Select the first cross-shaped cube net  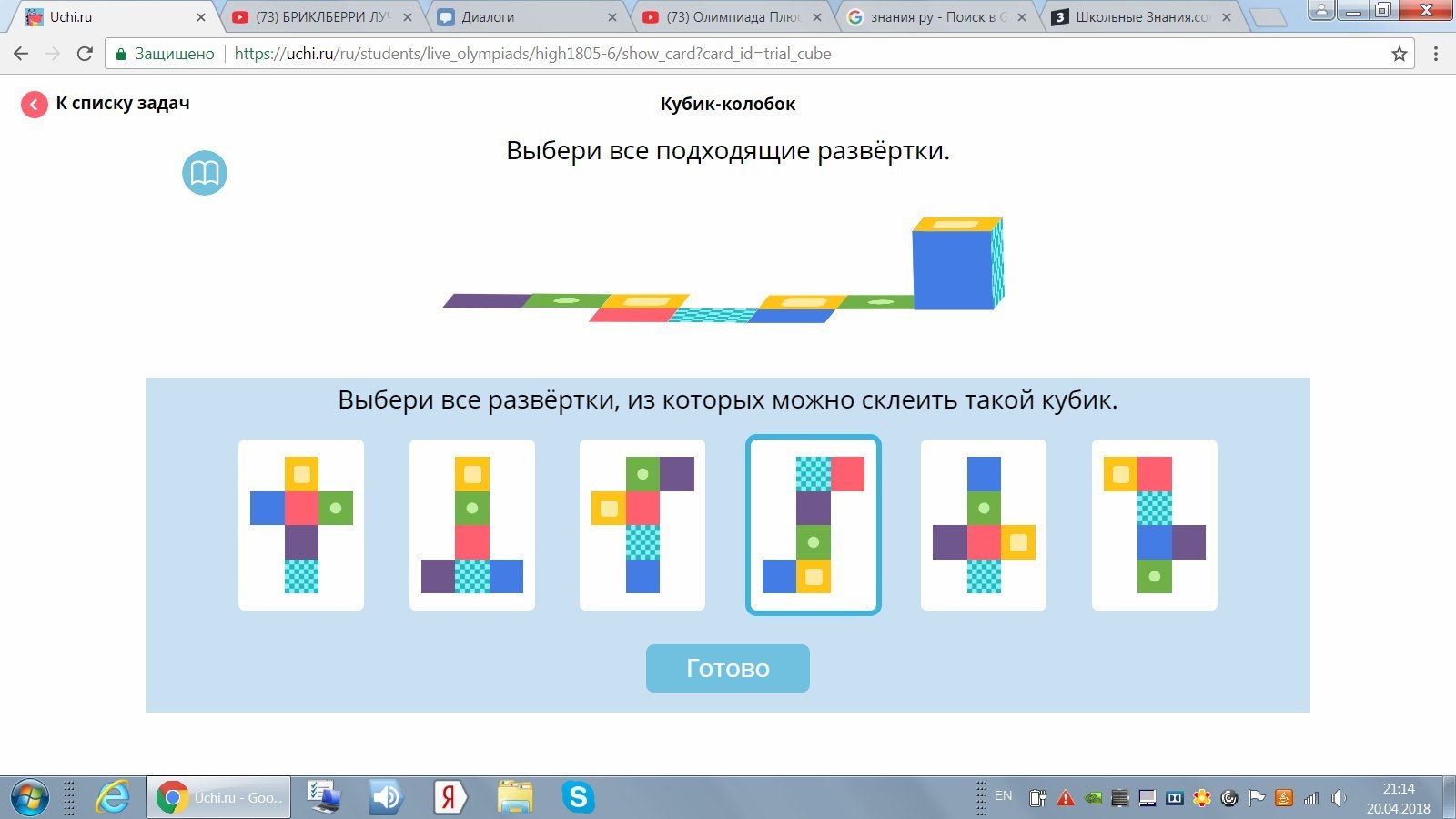[301, 525]
